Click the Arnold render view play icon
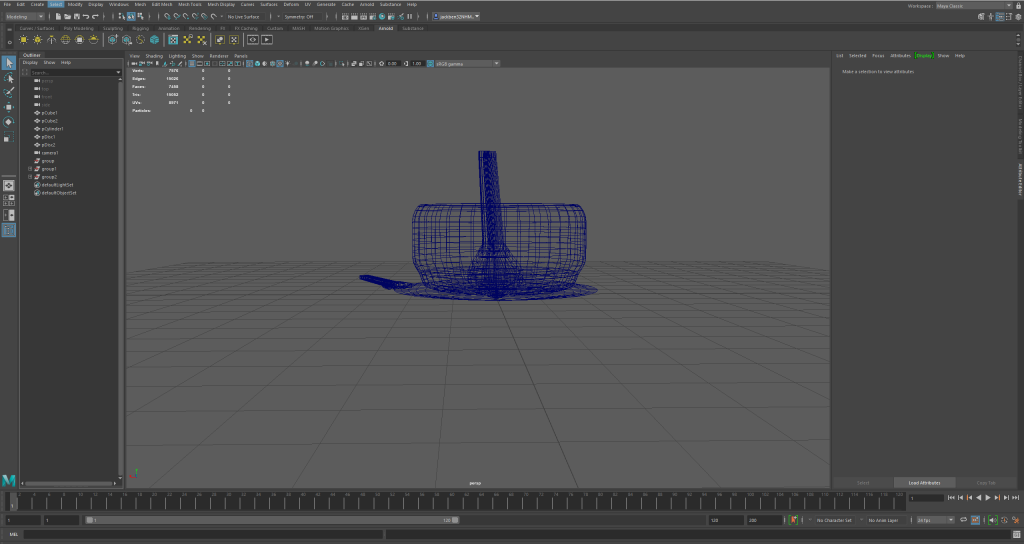Viewport: 1024px width, 544px height. [x=267, y=40]
